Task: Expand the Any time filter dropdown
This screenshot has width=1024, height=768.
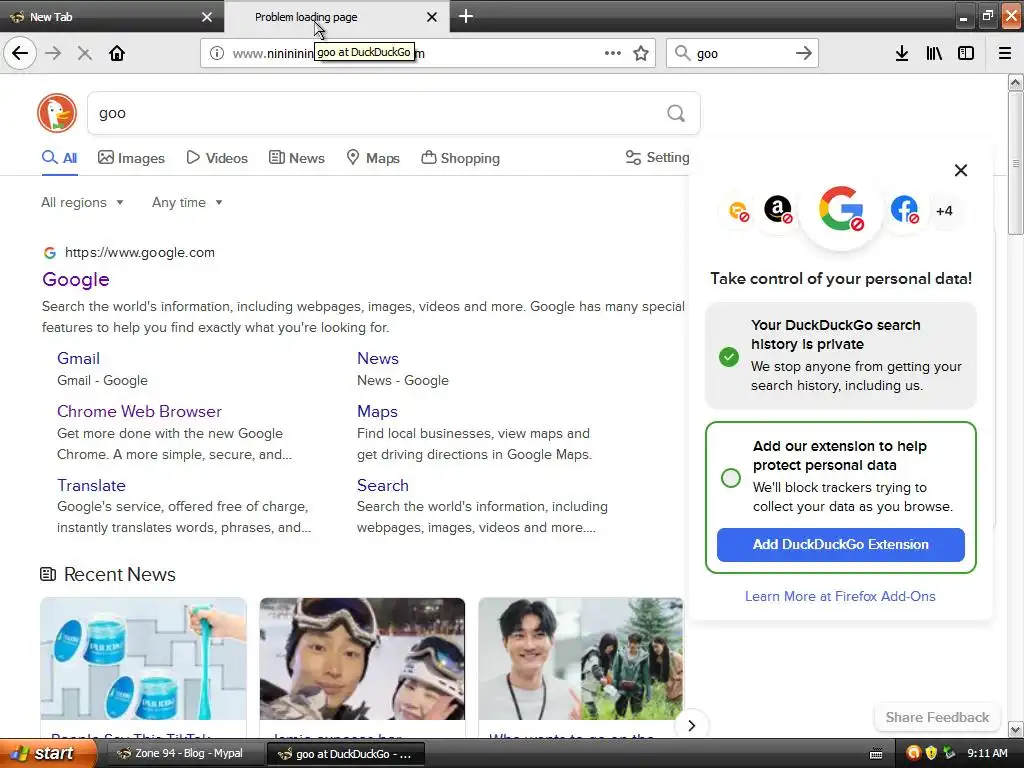Action: tap(187, 202)
